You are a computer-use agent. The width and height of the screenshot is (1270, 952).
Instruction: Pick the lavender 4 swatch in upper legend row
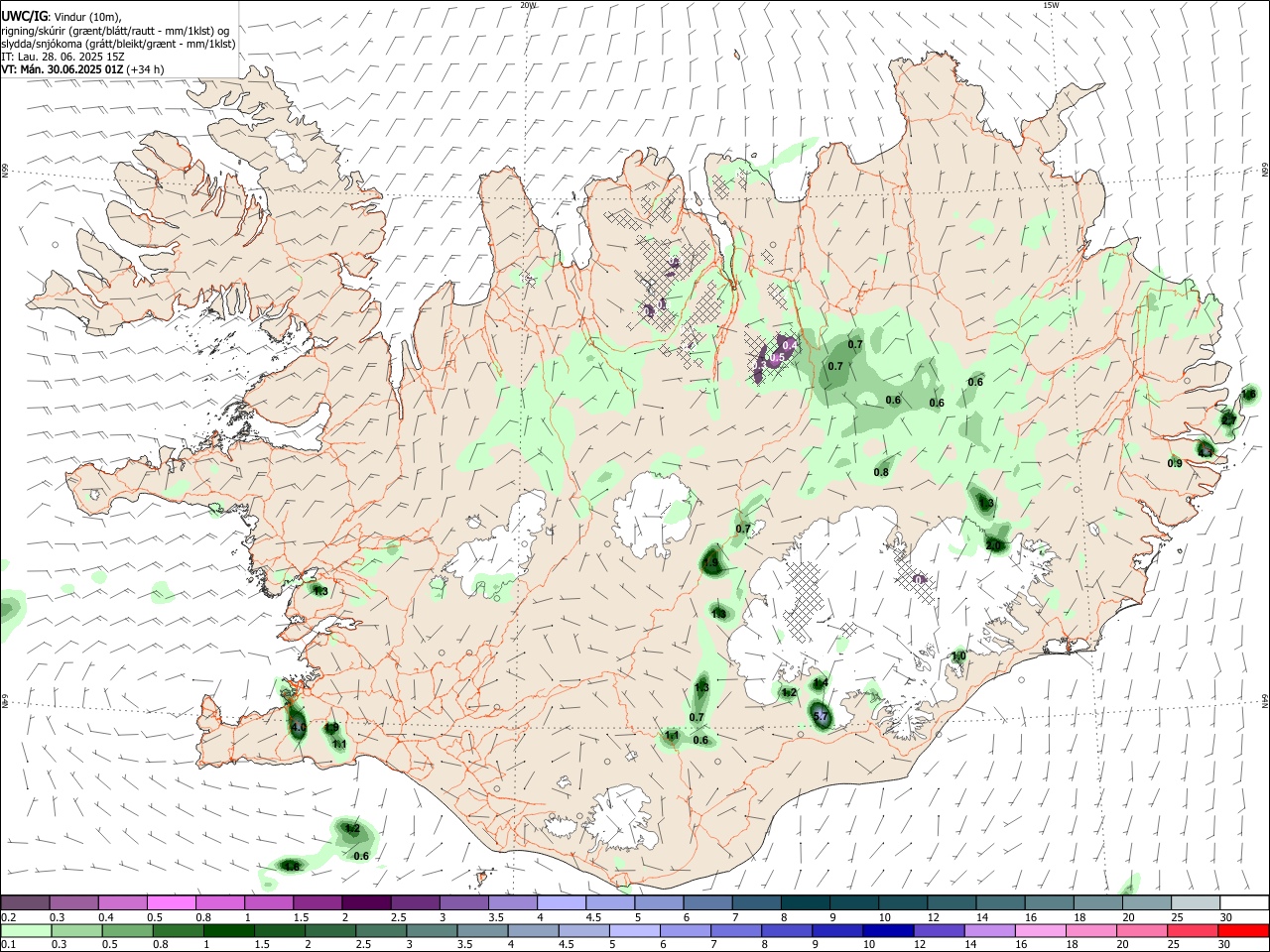point(560,902)
